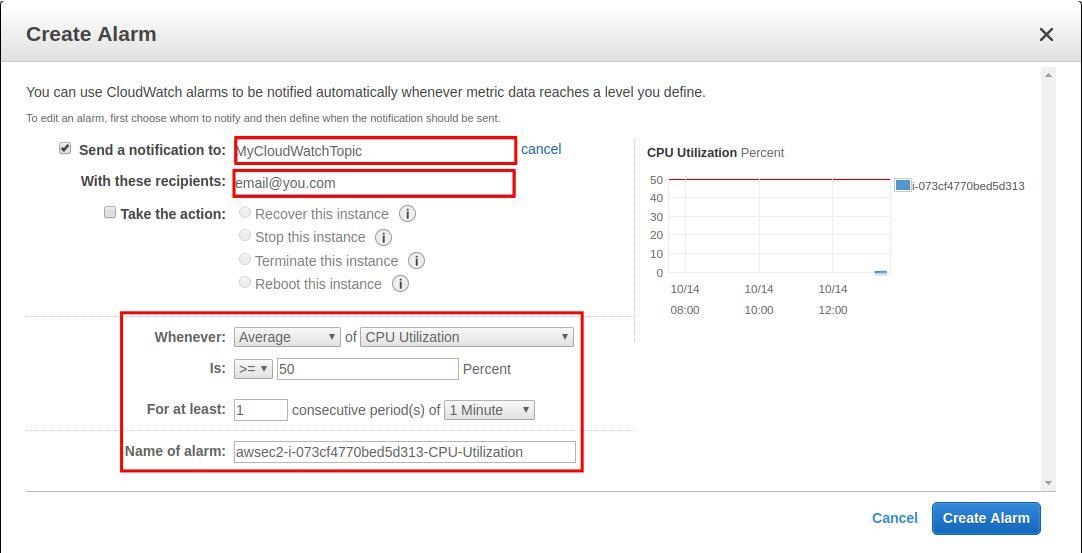Click info icon beside Recover this instance
This screenshot has height=553, width=1082.
click(x=408, y=214)
